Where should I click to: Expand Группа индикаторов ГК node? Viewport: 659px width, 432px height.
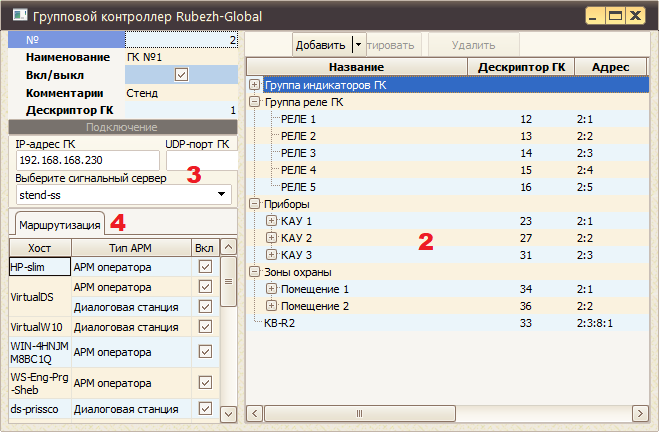[x=254, y=85]
